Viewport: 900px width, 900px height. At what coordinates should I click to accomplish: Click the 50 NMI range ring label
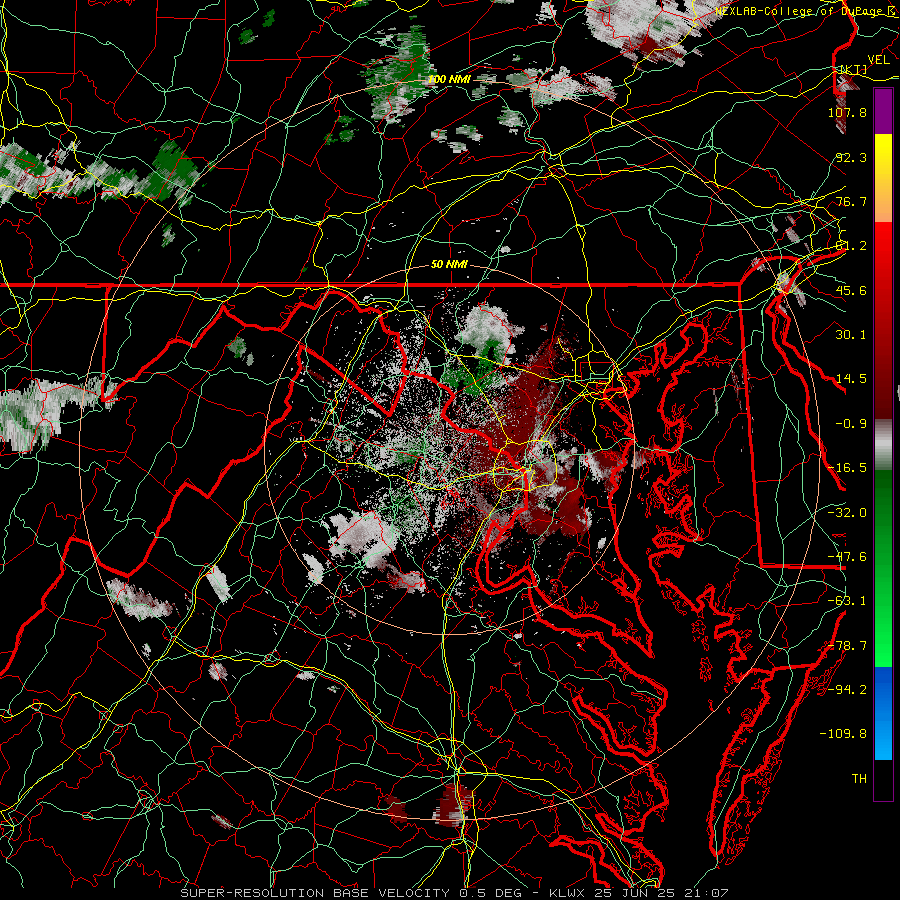449,264
